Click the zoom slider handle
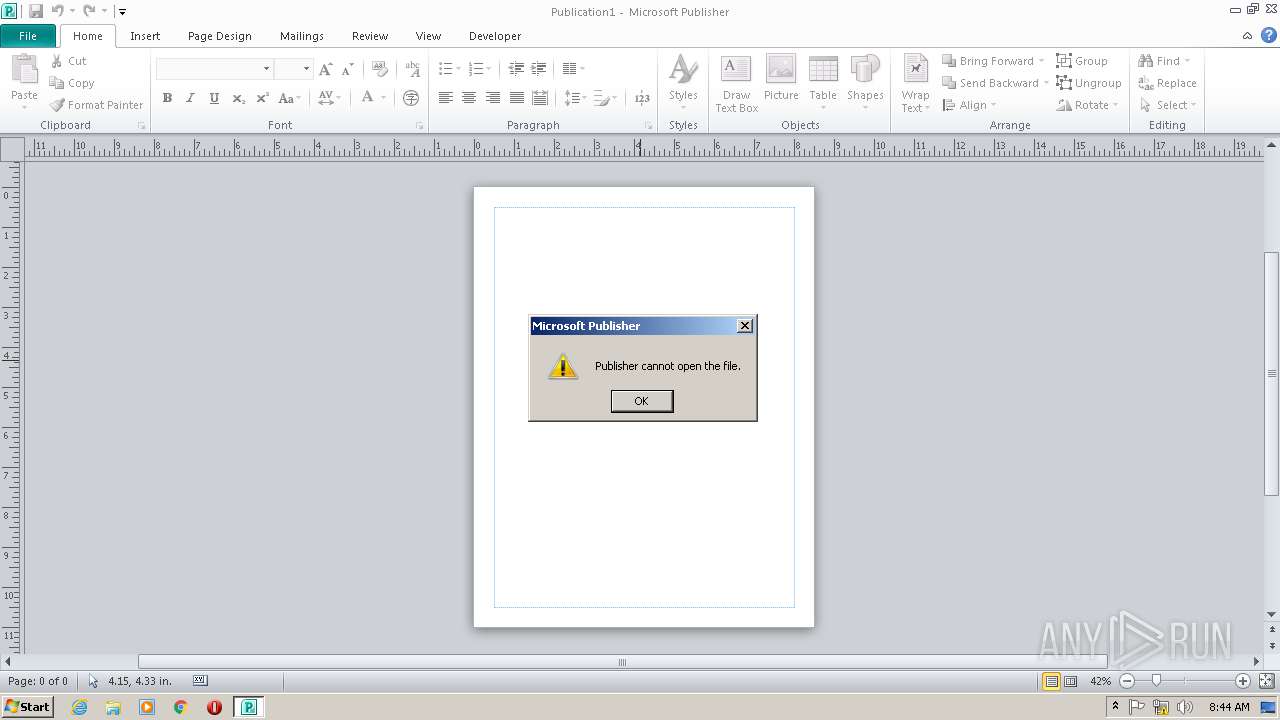 1157,680
